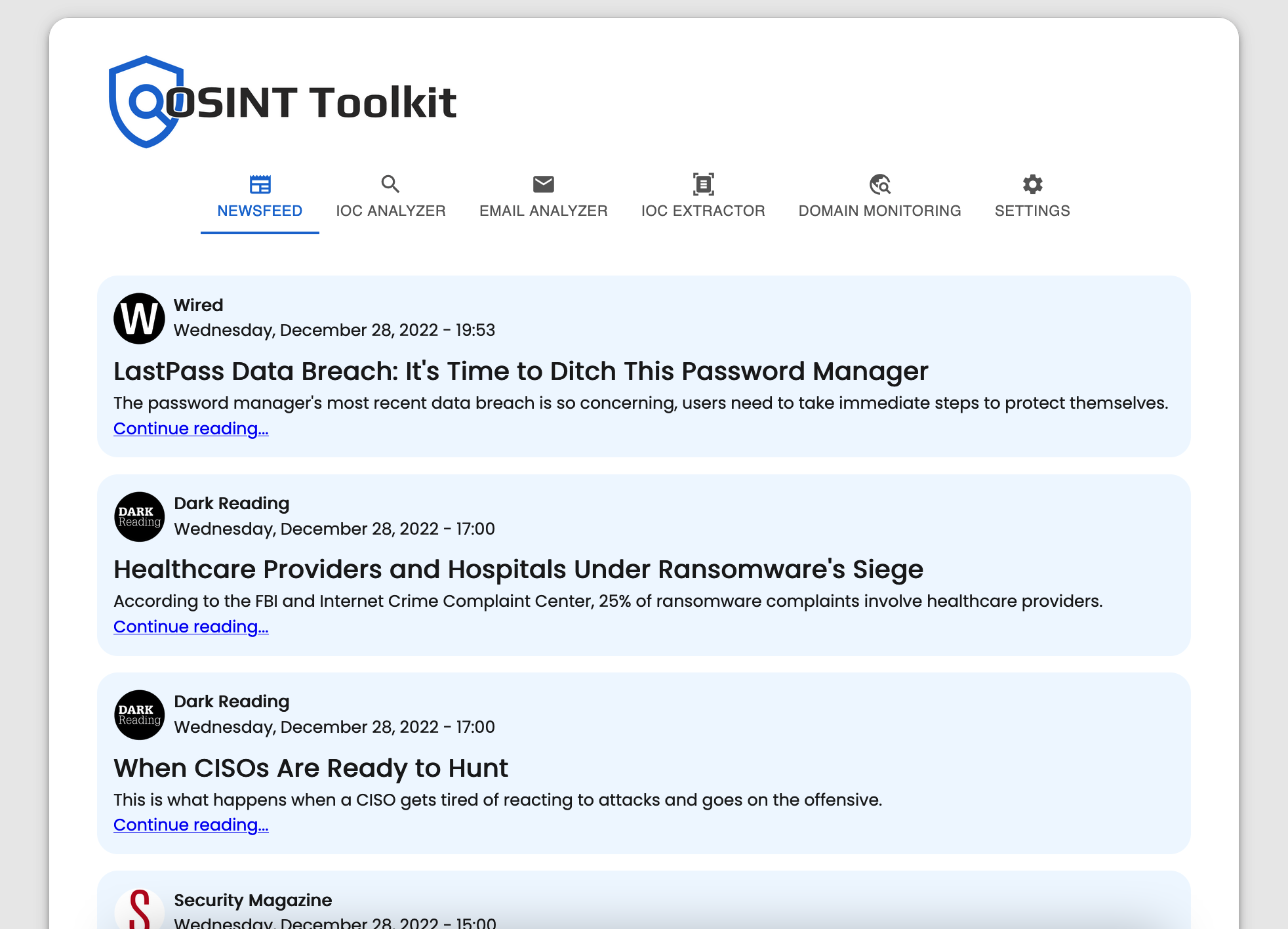Click the Settings gear icon
Image resolution: width=1288 pixels, height=929 pixels.
click(1032, 184)
